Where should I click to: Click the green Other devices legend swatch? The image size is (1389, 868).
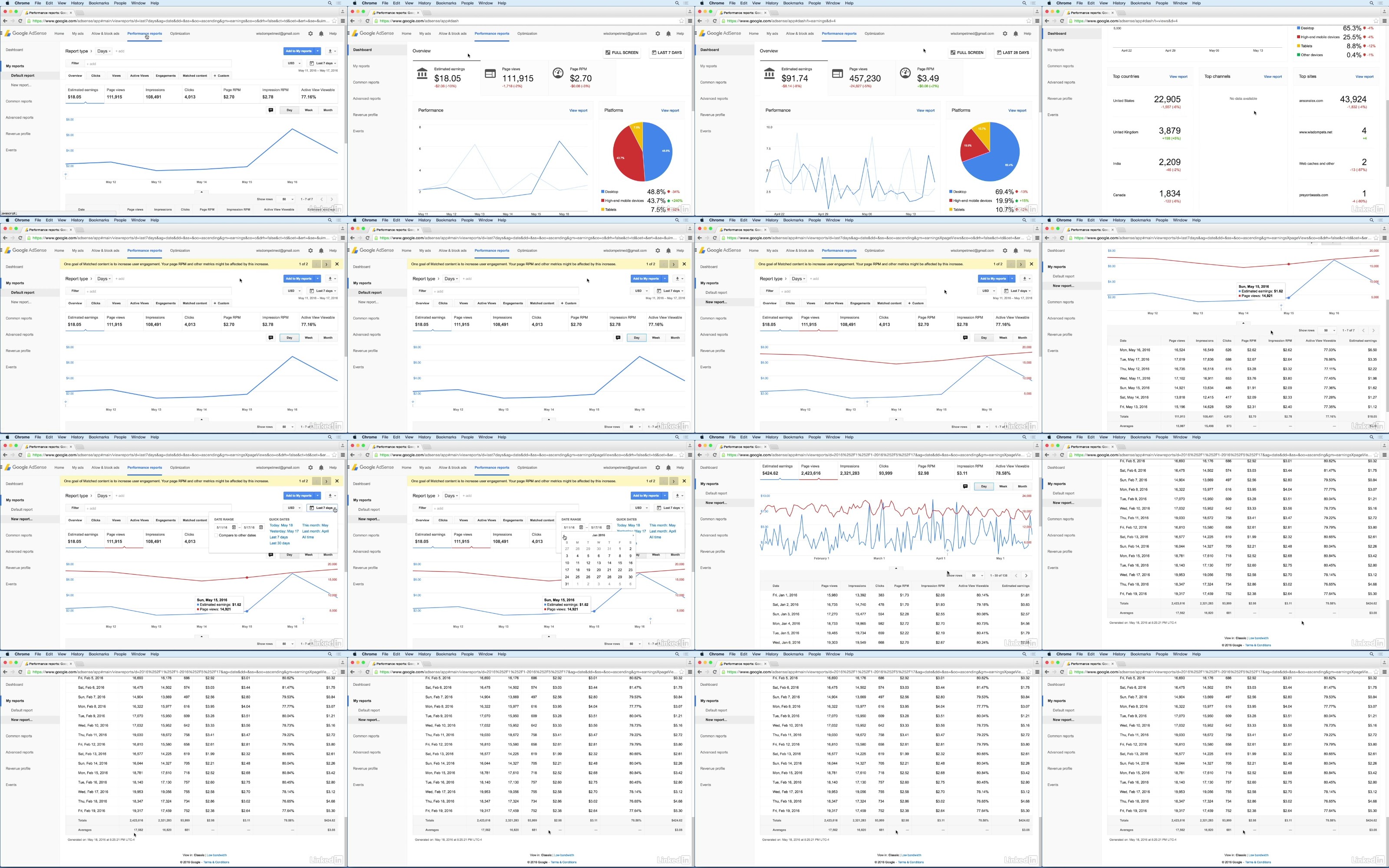(x=1298, y=55)
